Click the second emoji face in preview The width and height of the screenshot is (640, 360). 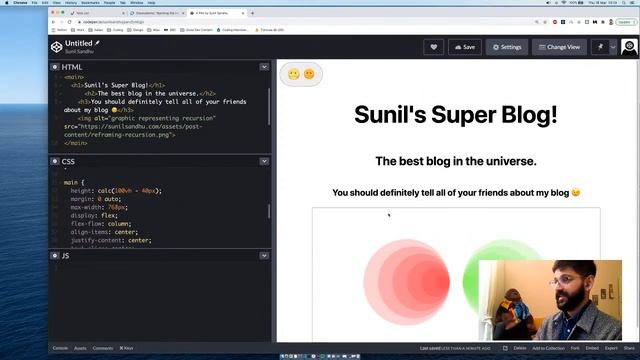(x=309, y=74)
